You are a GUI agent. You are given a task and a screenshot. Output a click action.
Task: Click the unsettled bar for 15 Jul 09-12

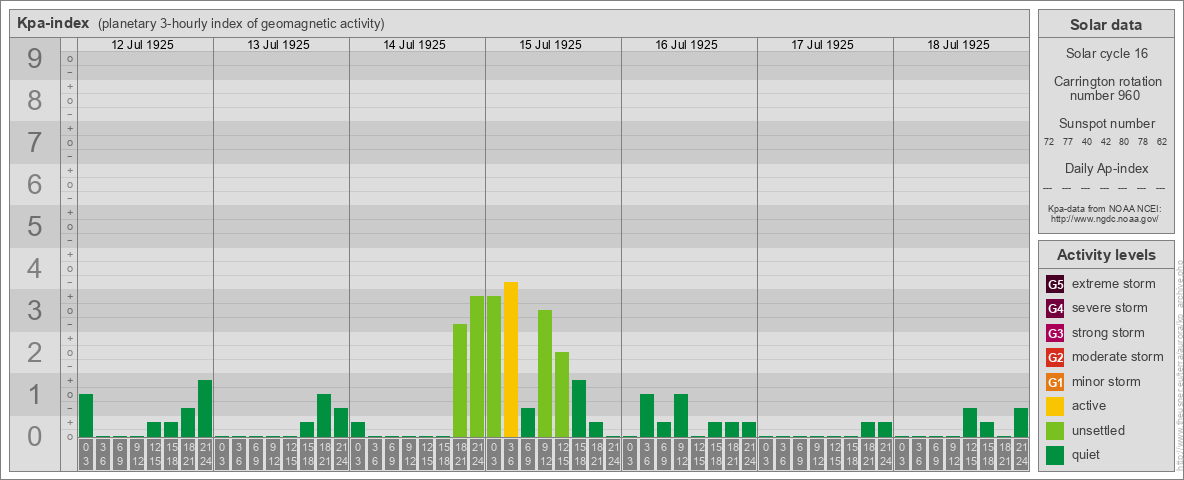(544, 374)
